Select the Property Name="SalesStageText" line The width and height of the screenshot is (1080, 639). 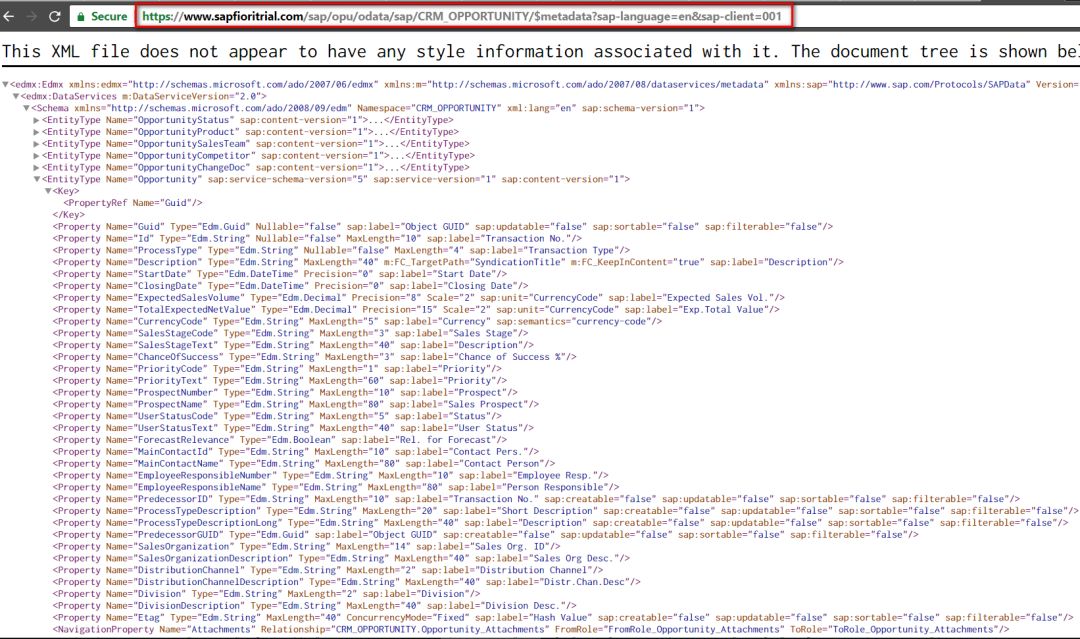(x=293, y=345)
